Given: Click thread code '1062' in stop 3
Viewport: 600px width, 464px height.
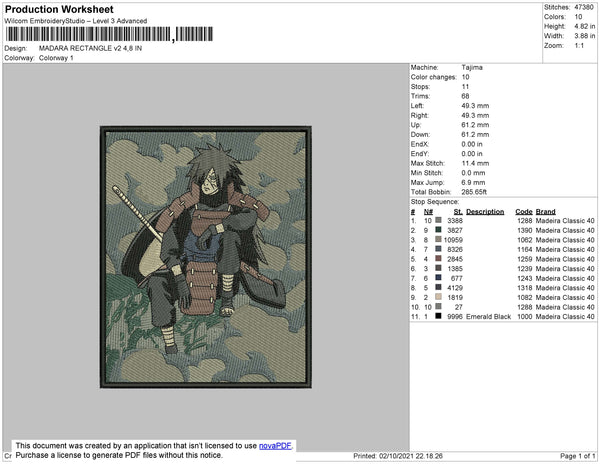Looking at the screenshot, I should tap(525, 240).
